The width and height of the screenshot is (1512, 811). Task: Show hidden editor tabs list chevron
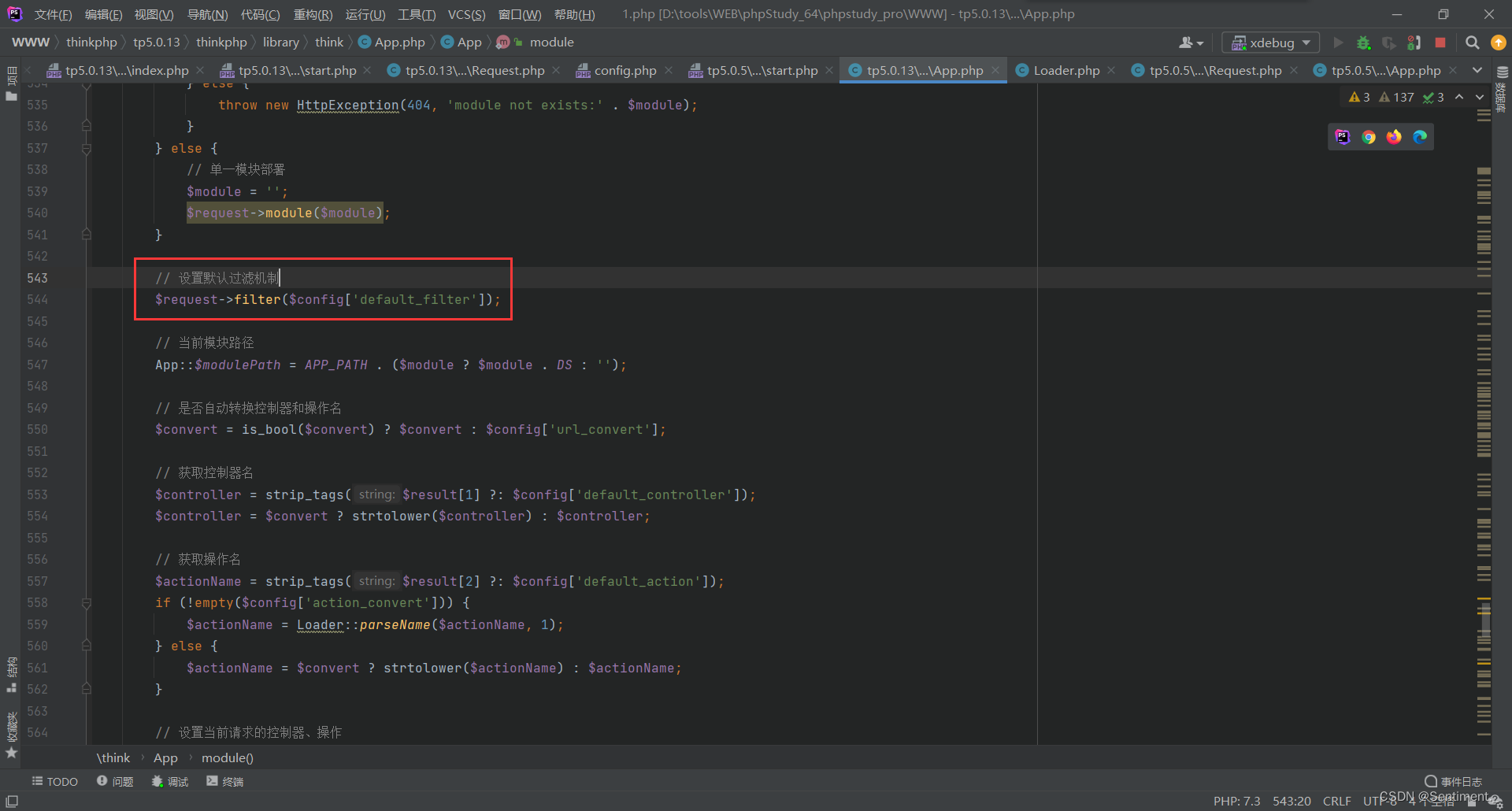(x=1477, y=70)
